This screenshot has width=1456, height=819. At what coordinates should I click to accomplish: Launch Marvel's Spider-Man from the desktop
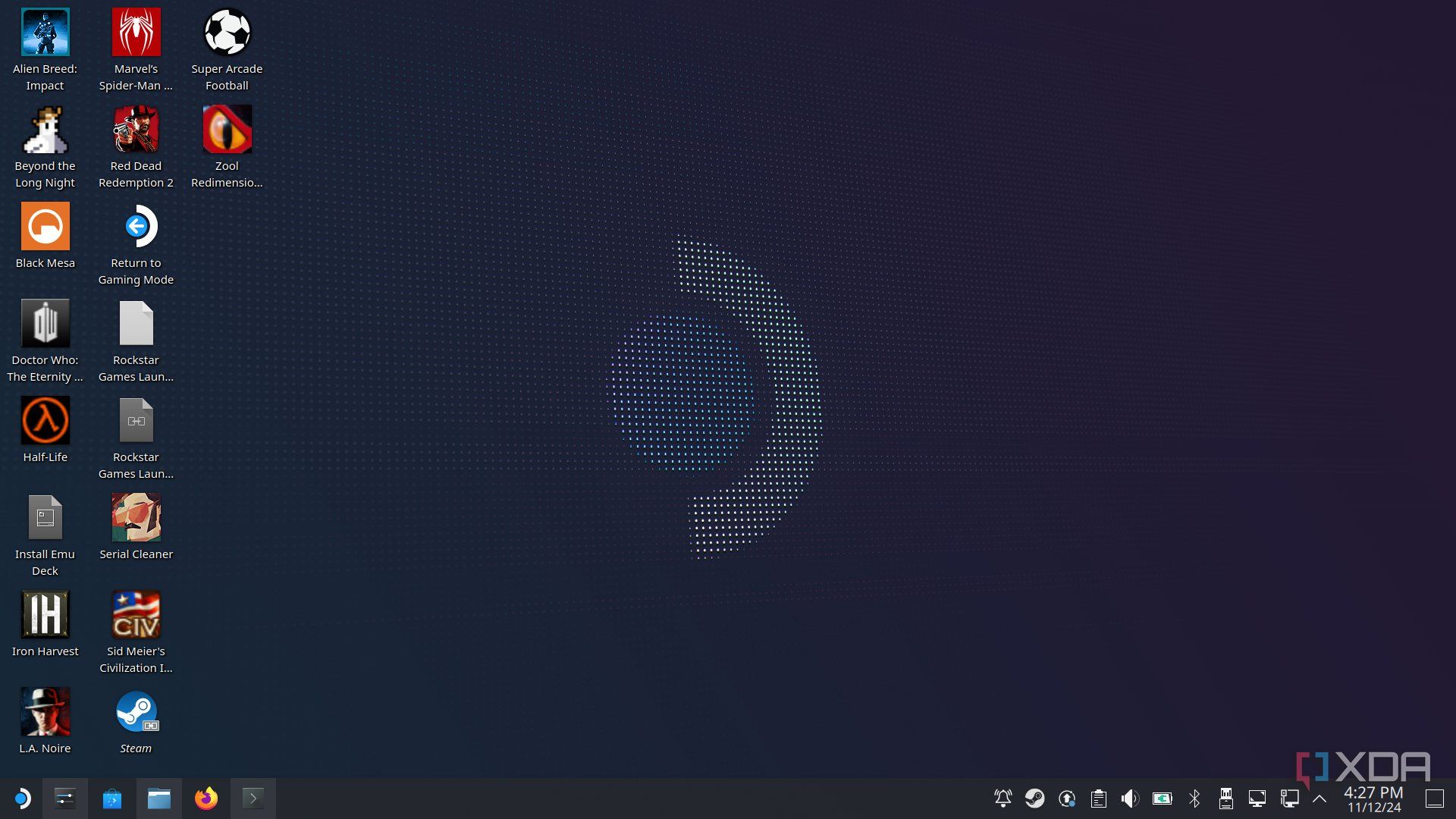click(136, 50)
